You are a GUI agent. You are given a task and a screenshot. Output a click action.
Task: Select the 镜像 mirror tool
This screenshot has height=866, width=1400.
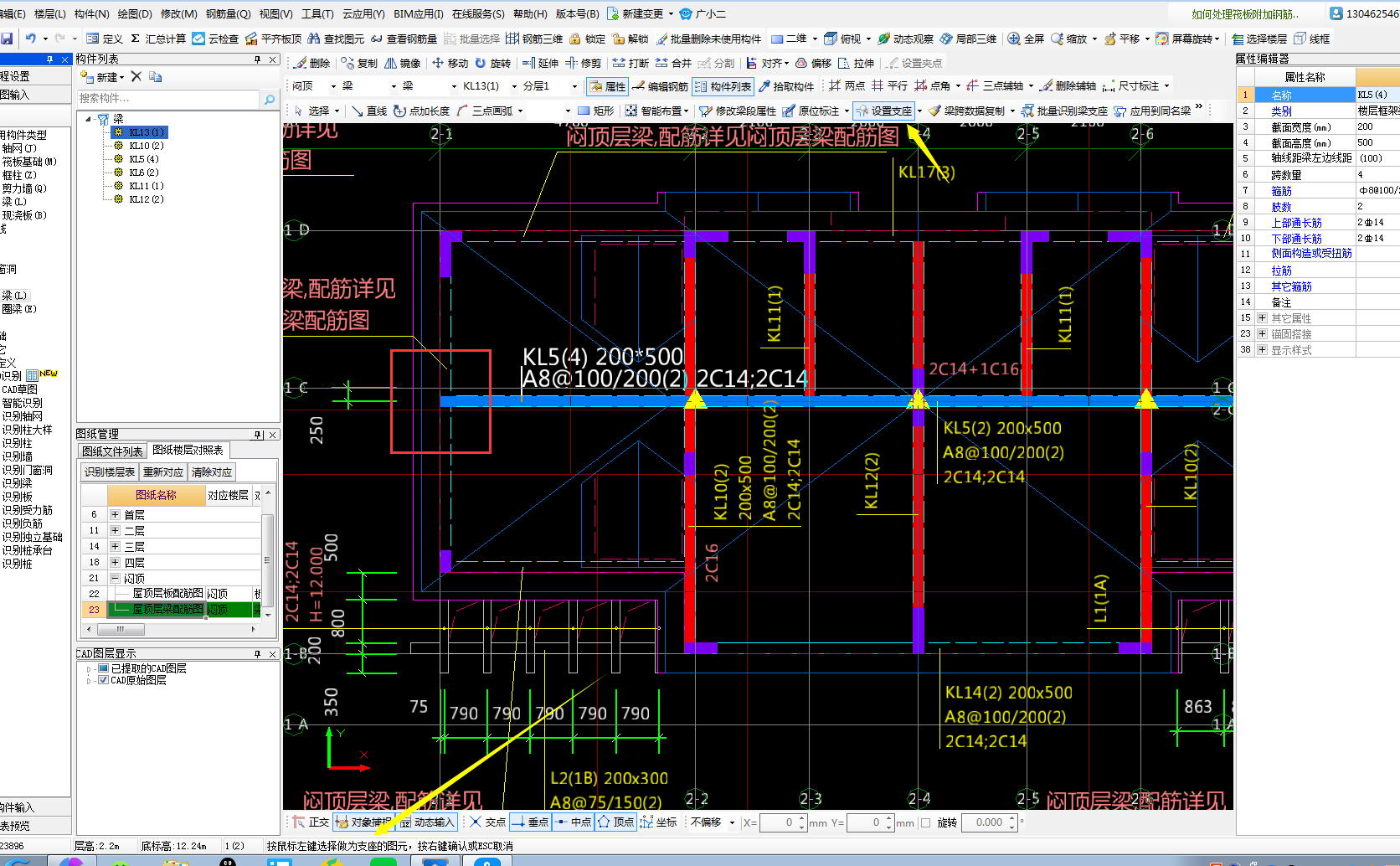403,63
